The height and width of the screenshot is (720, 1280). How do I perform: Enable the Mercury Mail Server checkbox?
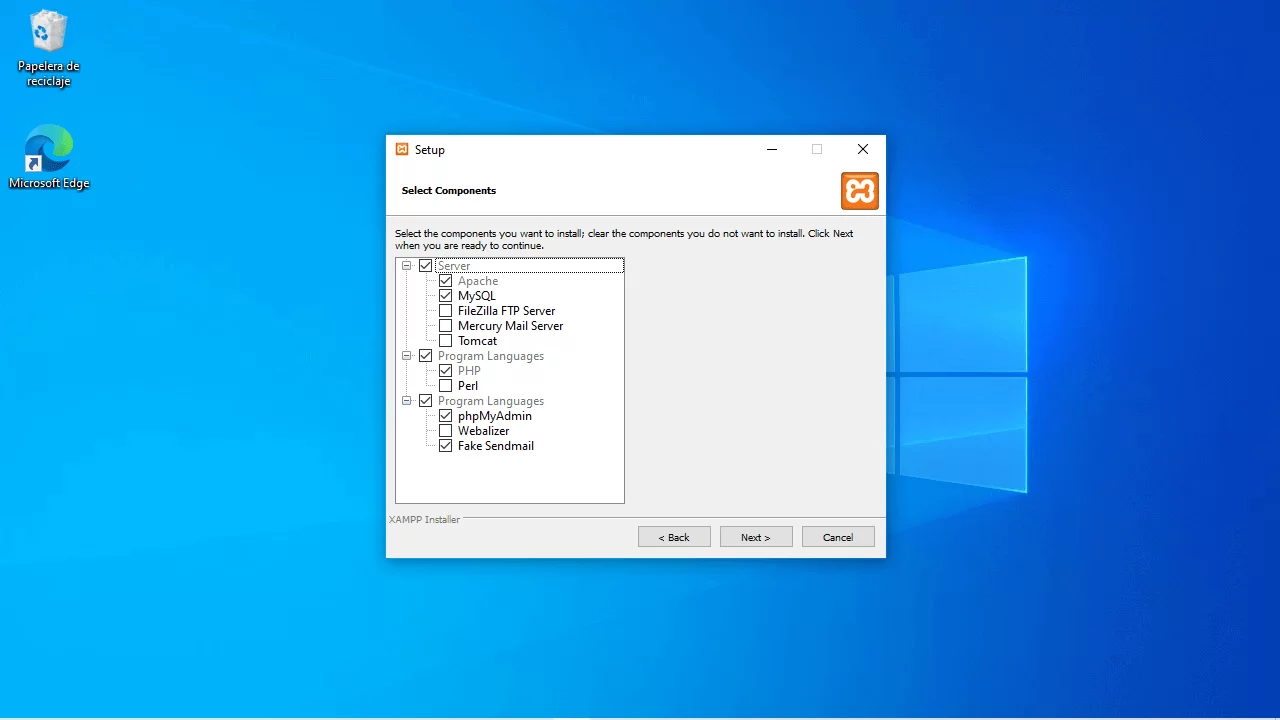[446, 326]
